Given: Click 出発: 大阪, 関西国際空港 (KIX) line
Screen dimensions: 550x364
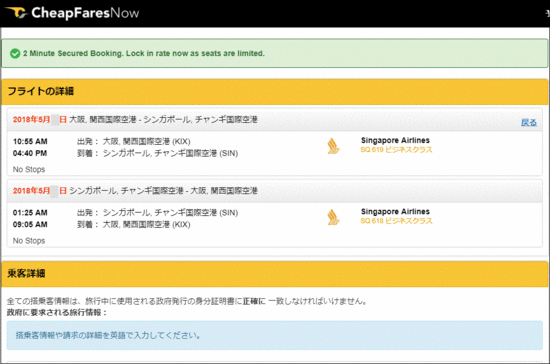Looking at the screenshot, I should (x=134, y=141).
